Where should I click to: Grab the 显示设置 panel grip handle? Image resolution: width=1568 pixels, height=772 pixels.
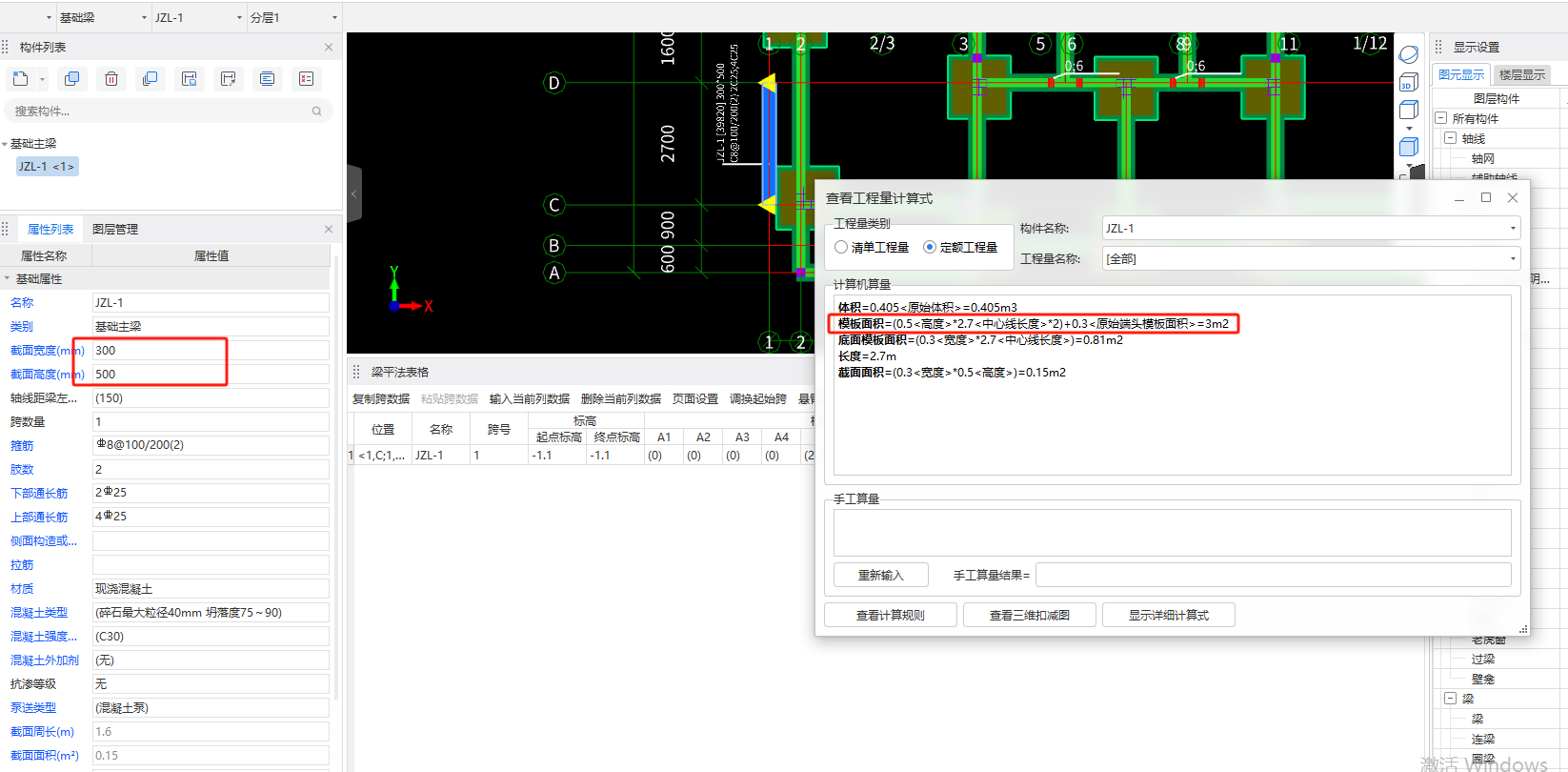click(1438, 47)
